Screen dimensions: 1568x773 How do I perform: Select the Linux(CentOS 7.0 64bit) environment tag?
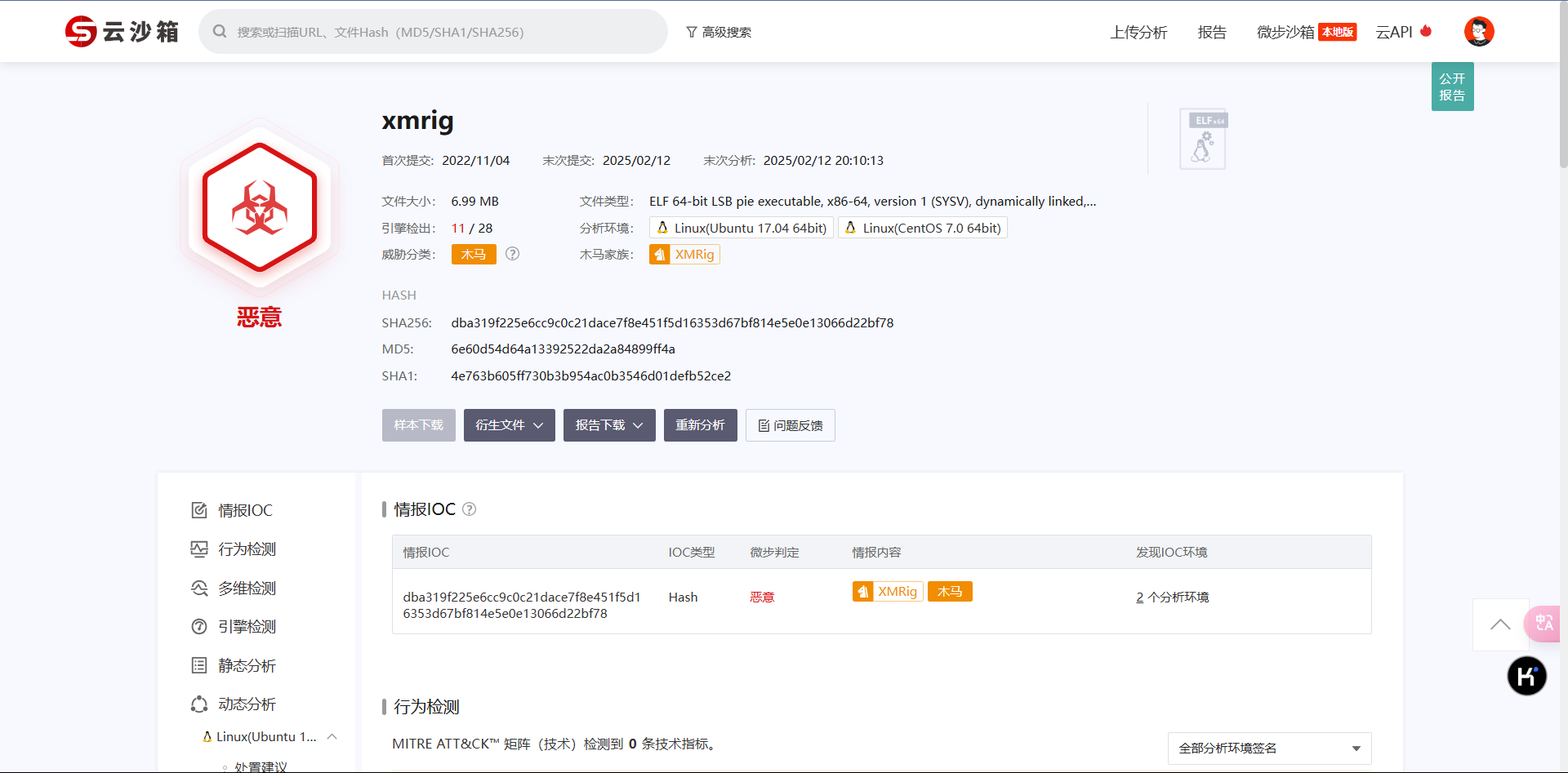(x=923, y=228)
